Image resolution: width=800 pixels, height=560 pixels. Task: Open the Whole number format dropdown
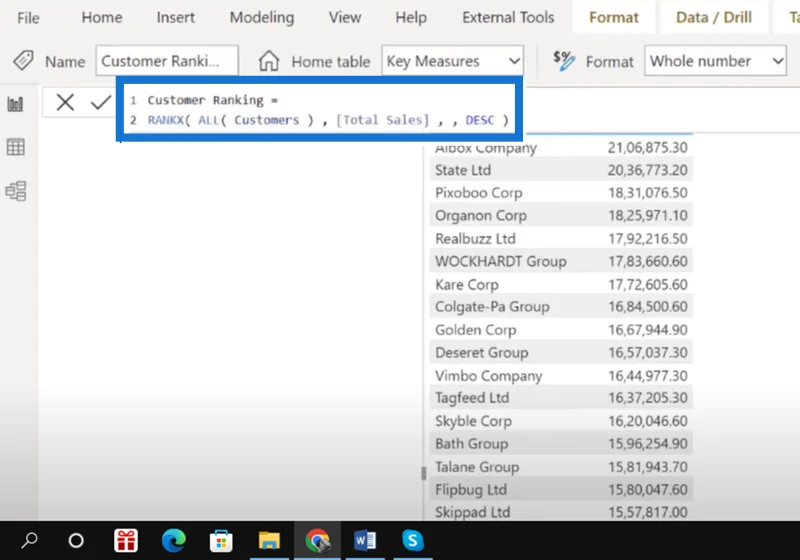[x=715, y=61]
